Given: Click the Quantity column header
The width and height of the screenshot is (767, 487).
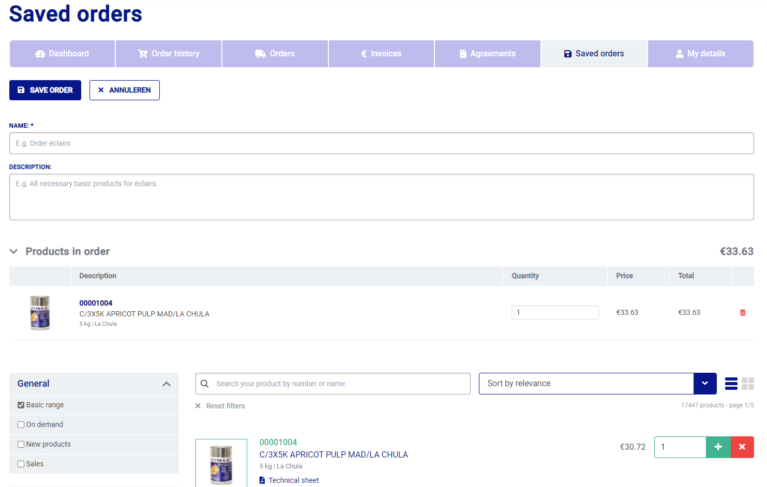Looking at the screenshot, I should (525, 276).
